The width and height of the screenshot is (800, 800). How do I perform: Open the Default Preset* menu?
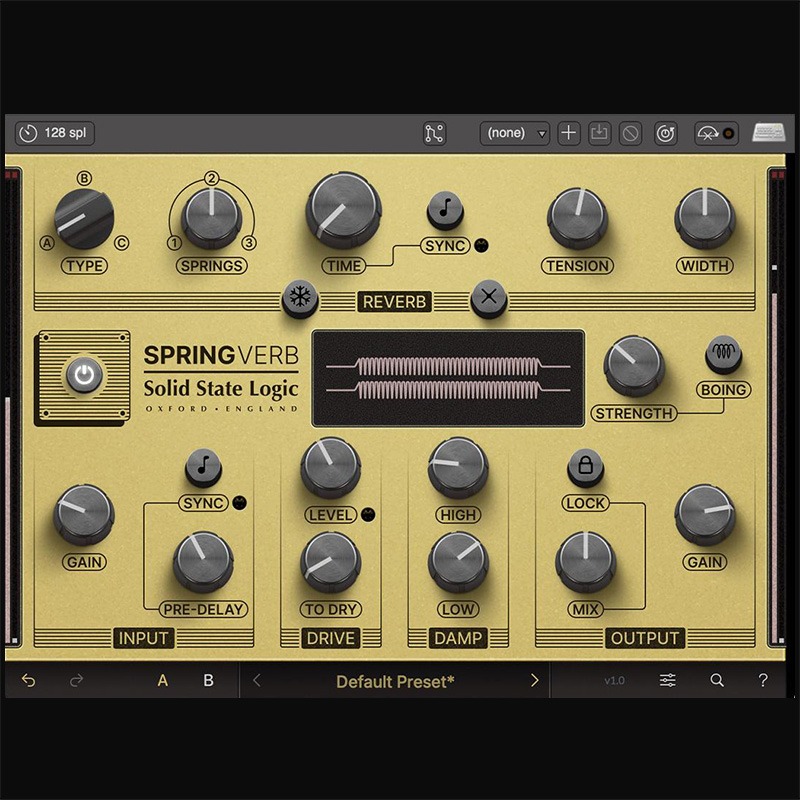tap(395, 682)
